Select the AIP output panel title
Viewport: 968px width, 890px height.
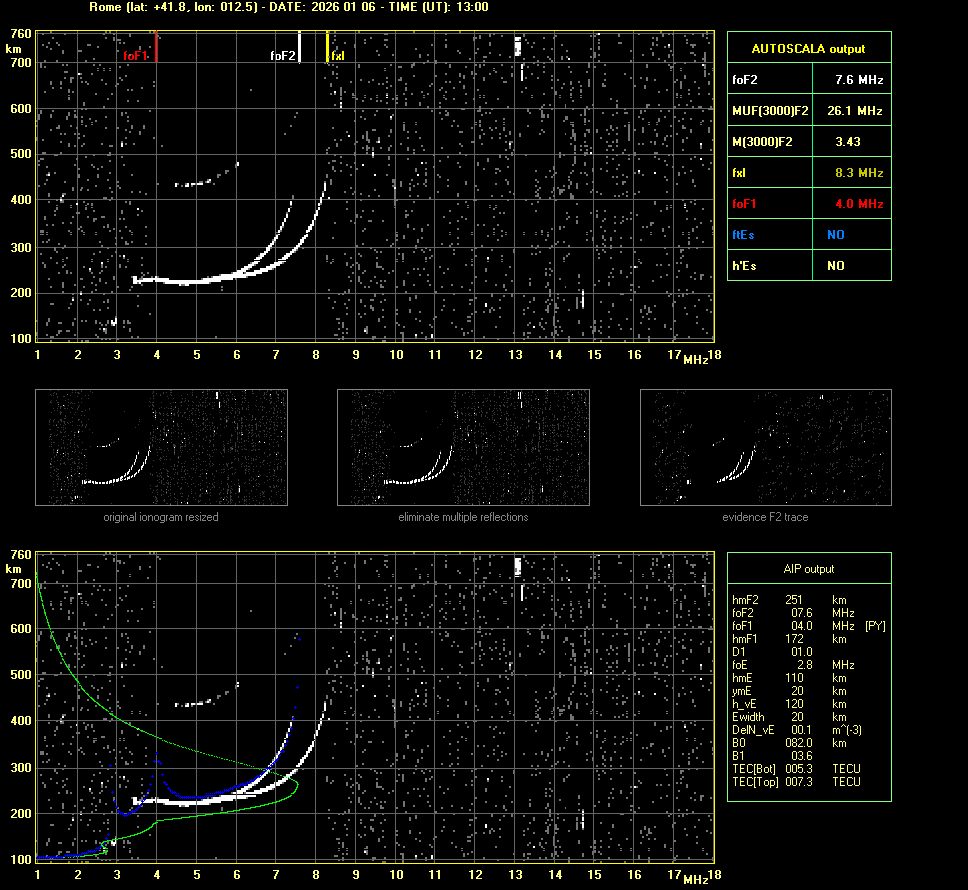[x=808, y=569]
